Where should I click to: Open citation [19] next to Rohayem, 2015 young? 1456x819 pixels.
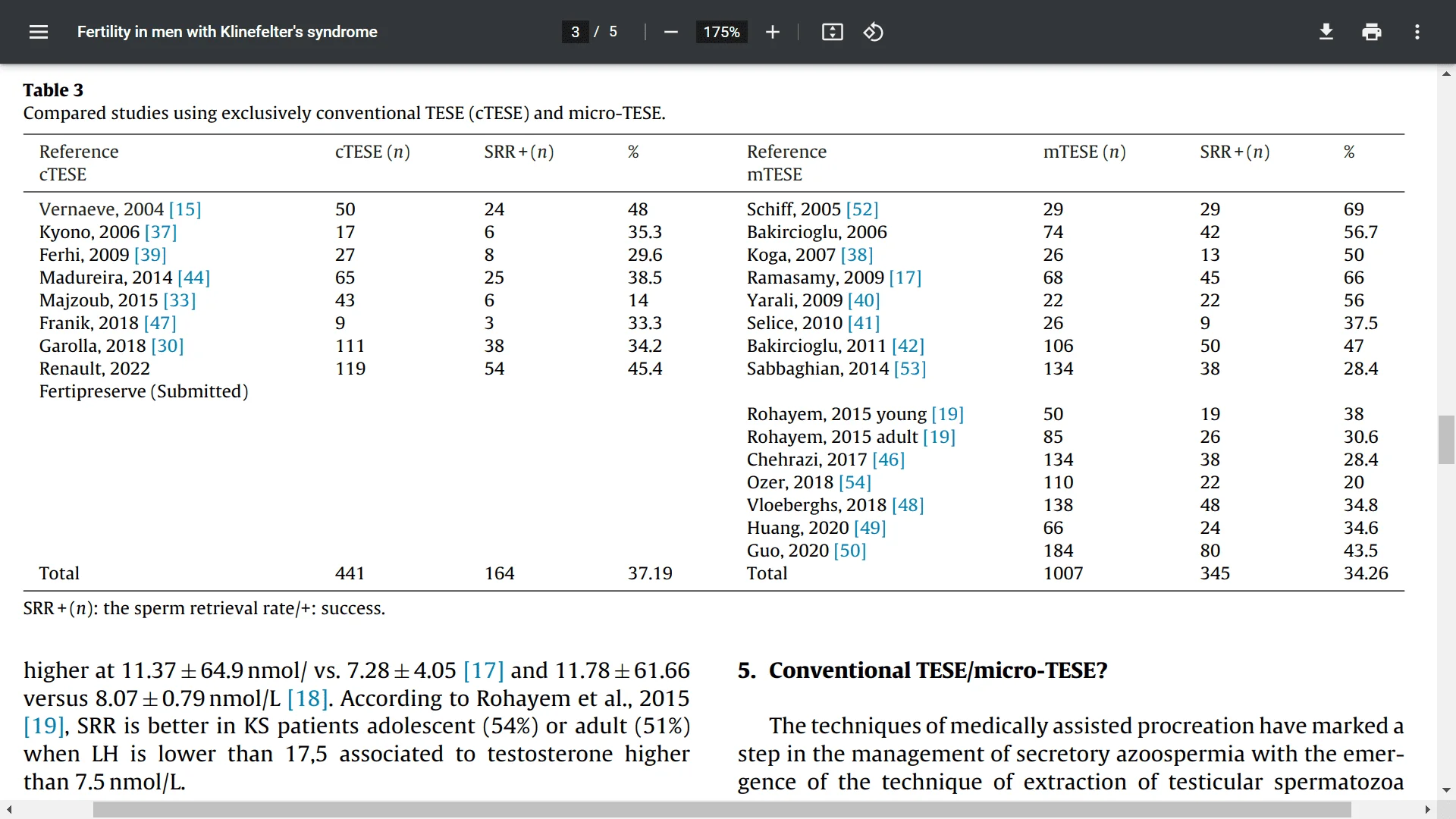[x=948, y=414]
